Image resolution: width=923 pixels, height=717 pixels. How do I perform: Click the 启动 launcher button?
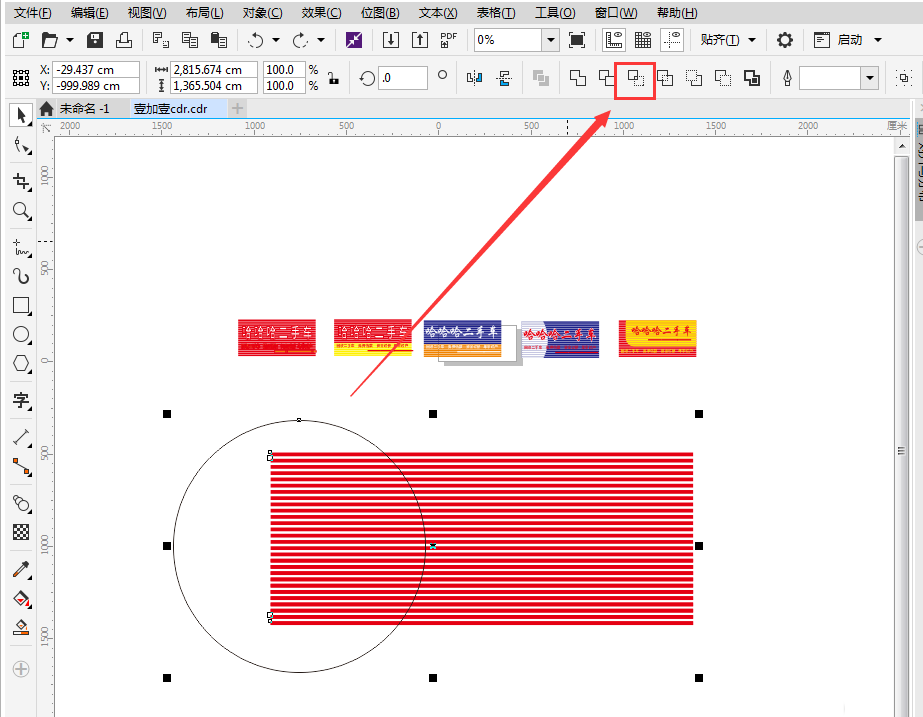click(x=849, y=40)
